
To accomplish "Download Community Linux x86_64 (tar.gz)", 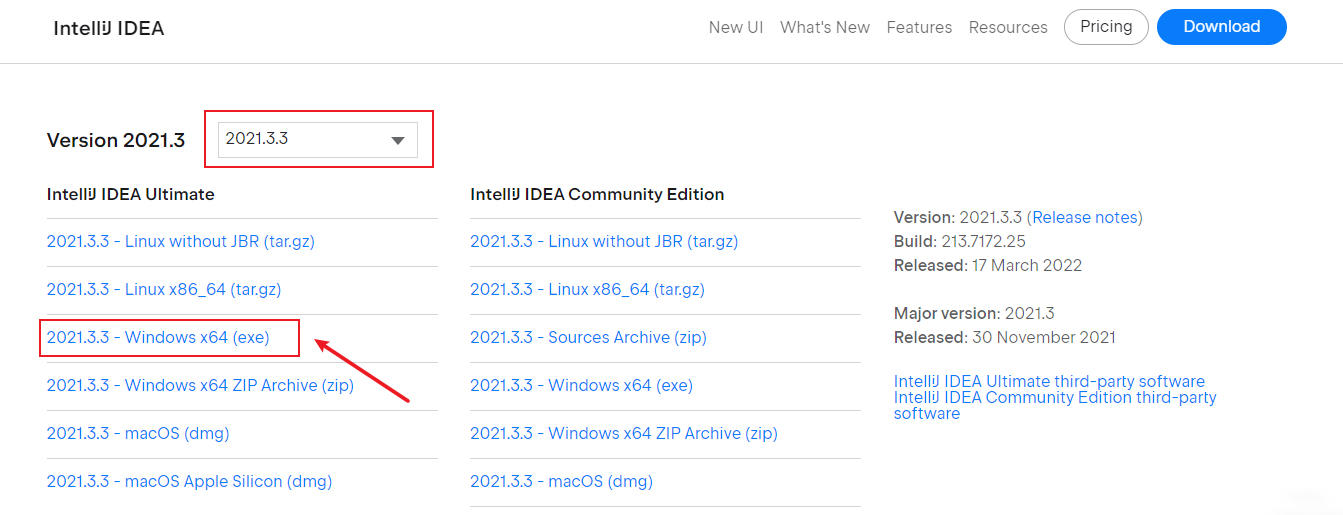I will (x=587, y=290).
